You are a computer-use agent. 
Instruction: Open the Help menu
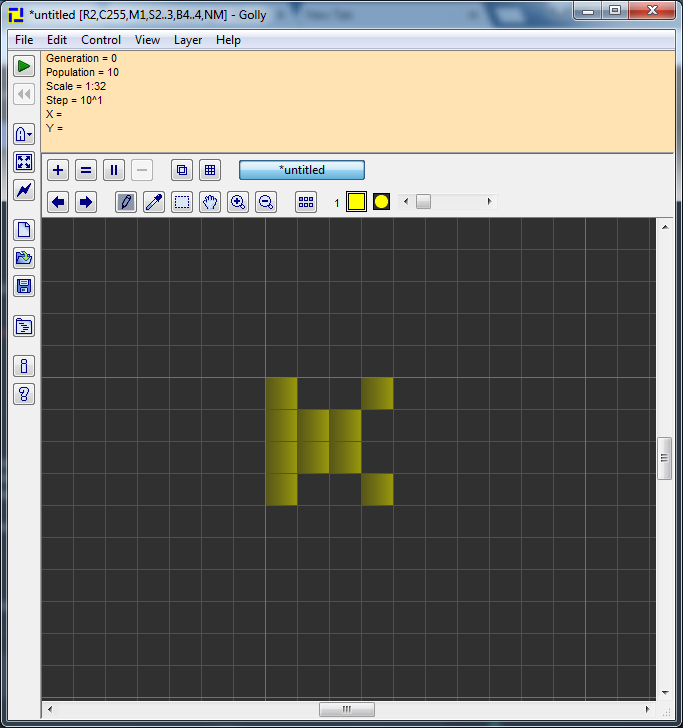[228, 40]
